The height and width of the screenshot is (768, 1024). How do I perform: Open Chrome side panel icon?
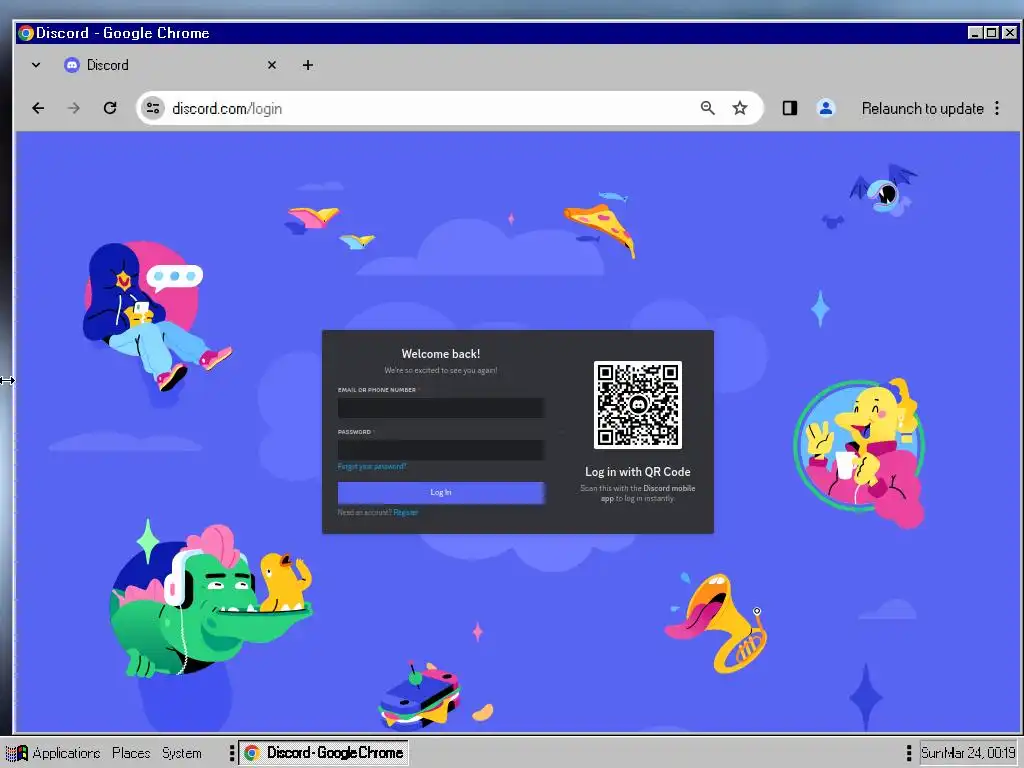[790, 108]
